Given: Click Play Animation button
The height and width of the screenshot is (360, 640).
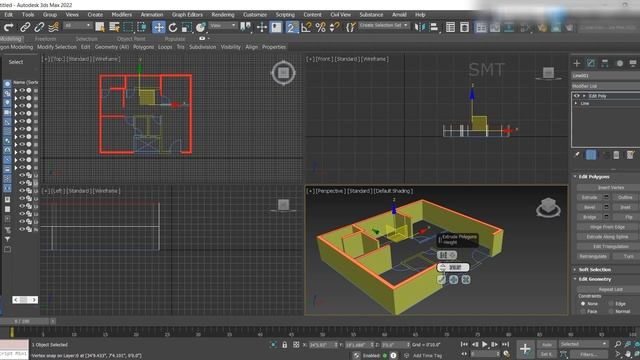Looking at the screenshot, I should 484,344.
